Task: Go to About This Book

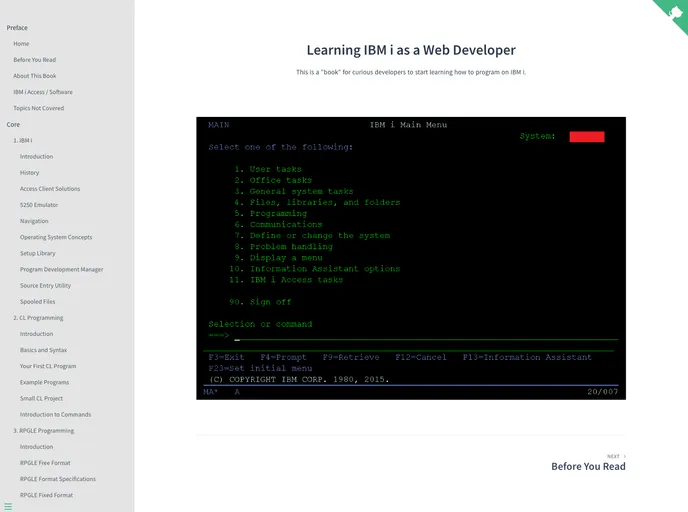Action: point(35,76)
